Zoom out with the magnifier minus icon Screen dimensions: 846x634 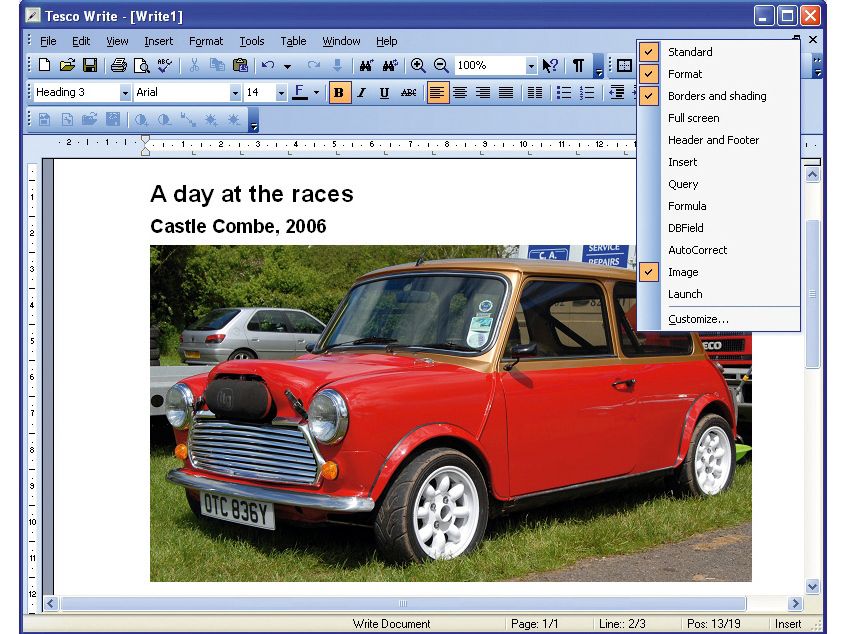(x=441, y=65)
